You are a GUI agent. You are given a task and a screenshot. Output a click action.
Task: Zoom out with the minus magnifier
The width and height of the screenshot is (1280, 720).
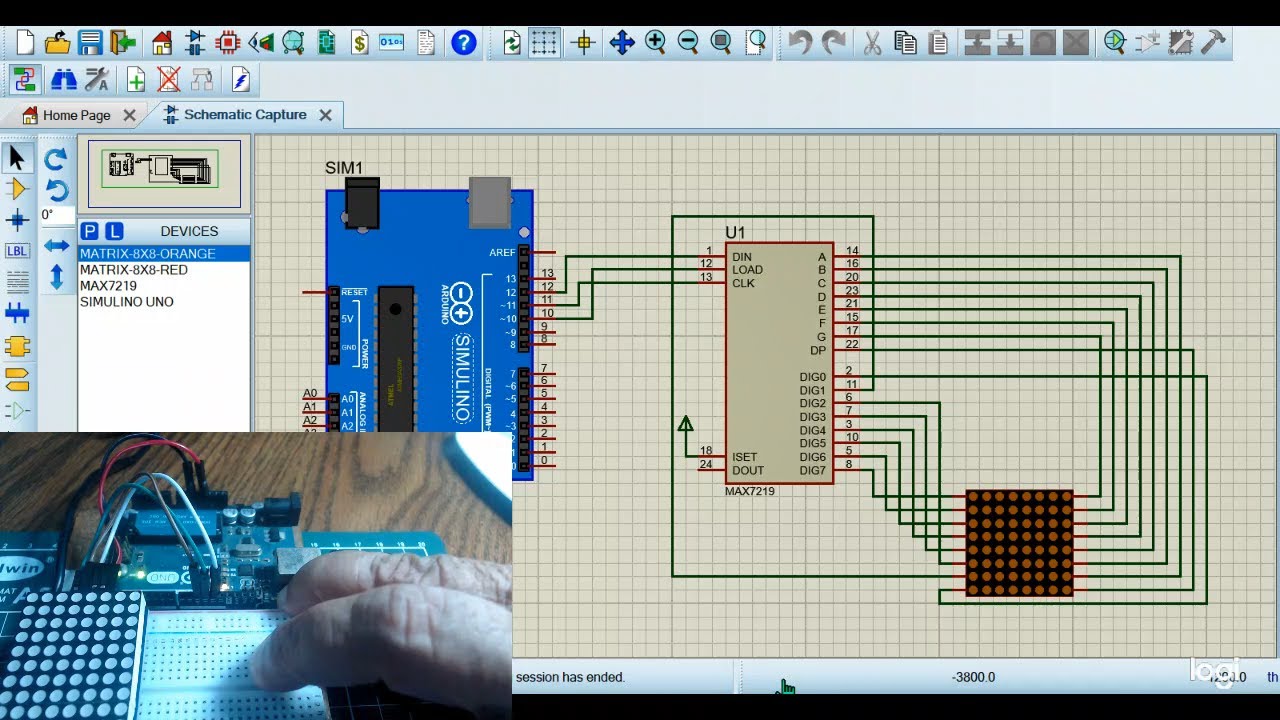click(688, 42)
